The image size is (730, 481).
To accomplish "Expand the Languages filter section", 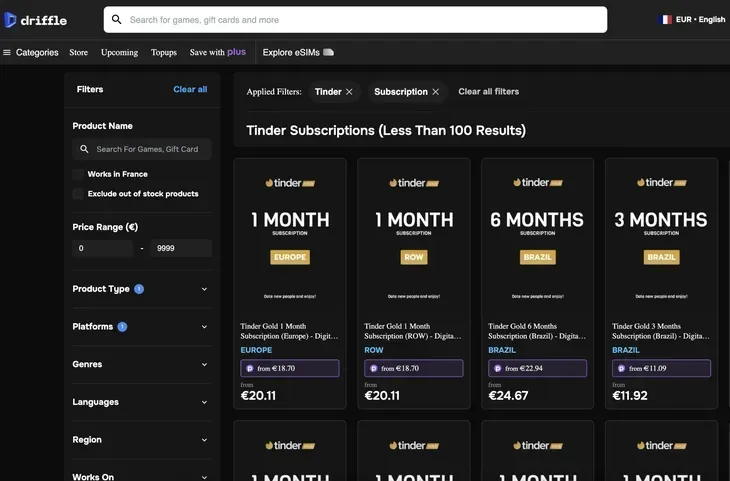I will tap(142, 402).
